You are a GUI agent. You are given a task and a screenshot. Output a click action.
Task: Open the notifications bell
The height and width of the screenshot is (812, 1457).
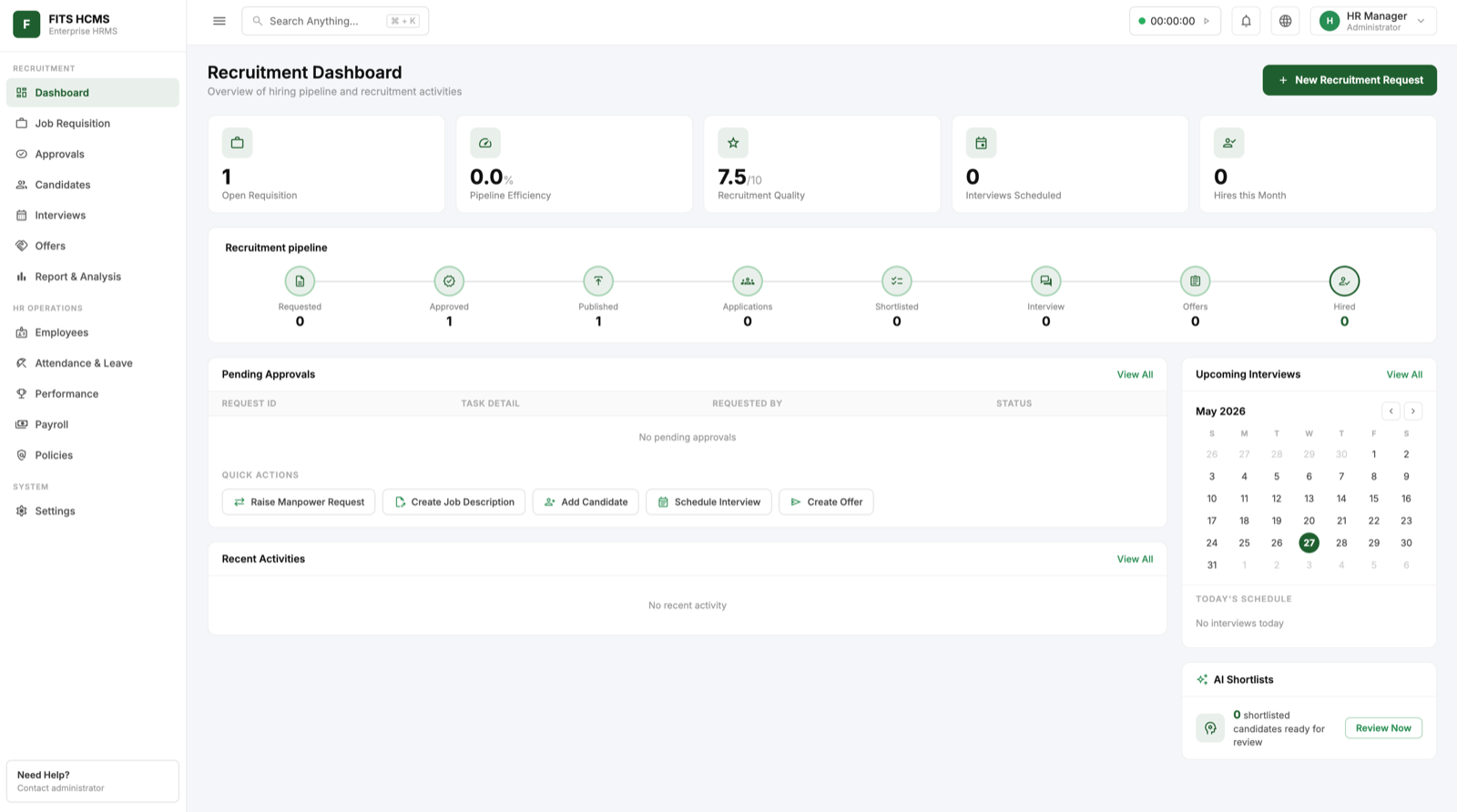coord(1246,21)
